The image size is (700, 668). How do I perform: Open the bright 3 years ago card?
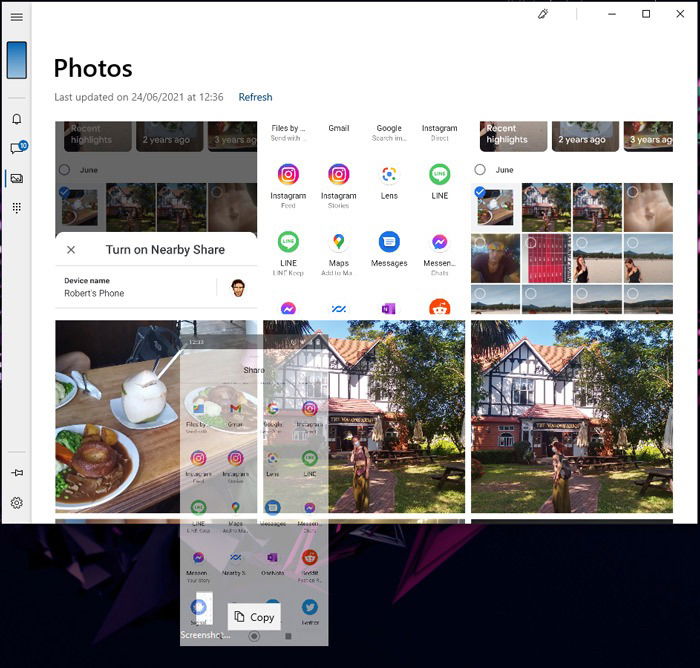648,136
